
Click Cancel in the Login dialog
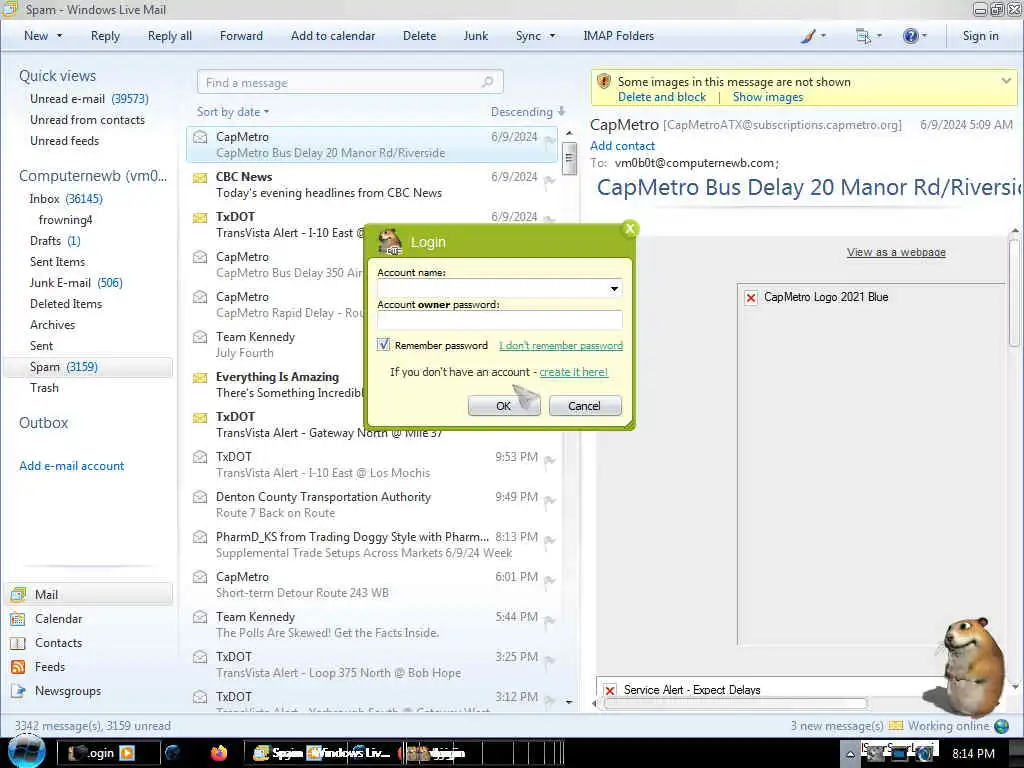[x=584, y=406]
